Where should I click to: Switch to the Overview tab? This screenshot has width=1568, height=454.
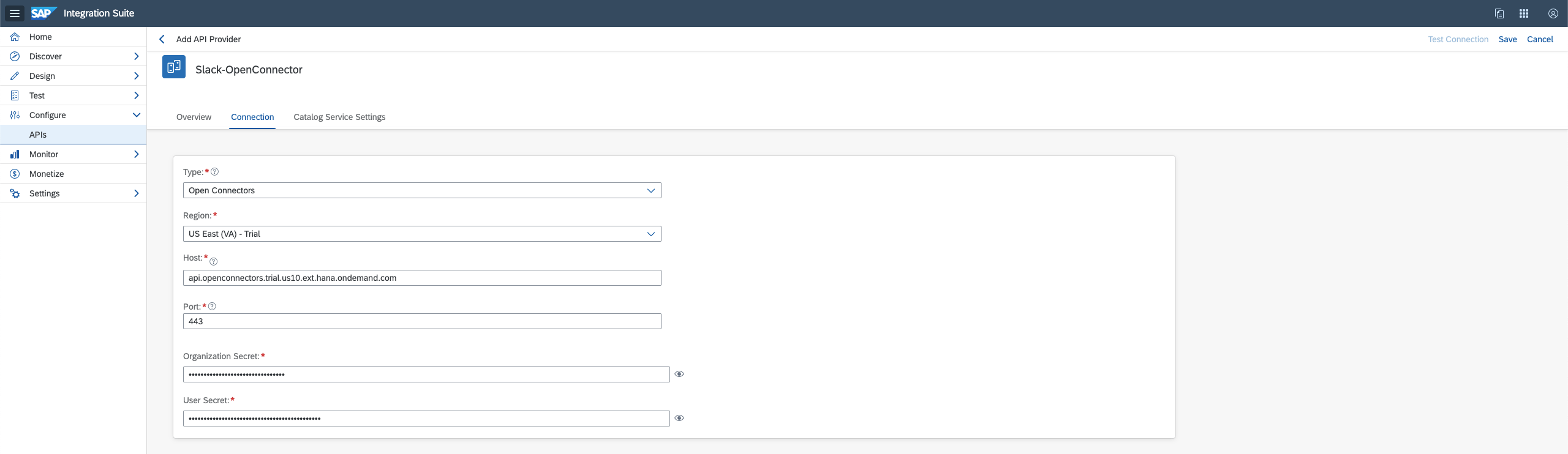(x=194, y=117)
